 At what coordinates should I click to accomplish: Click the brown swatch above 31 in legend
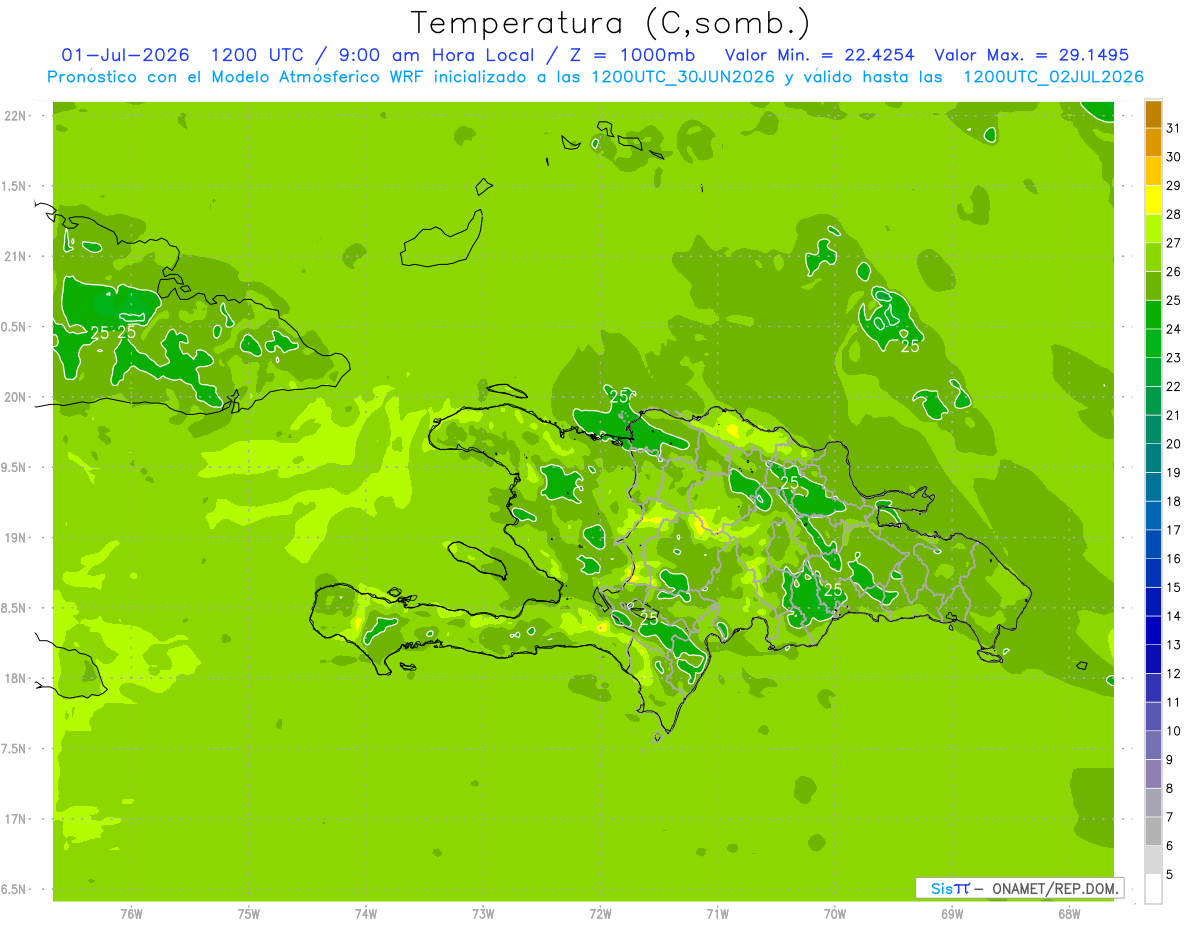click(1153, 114)
